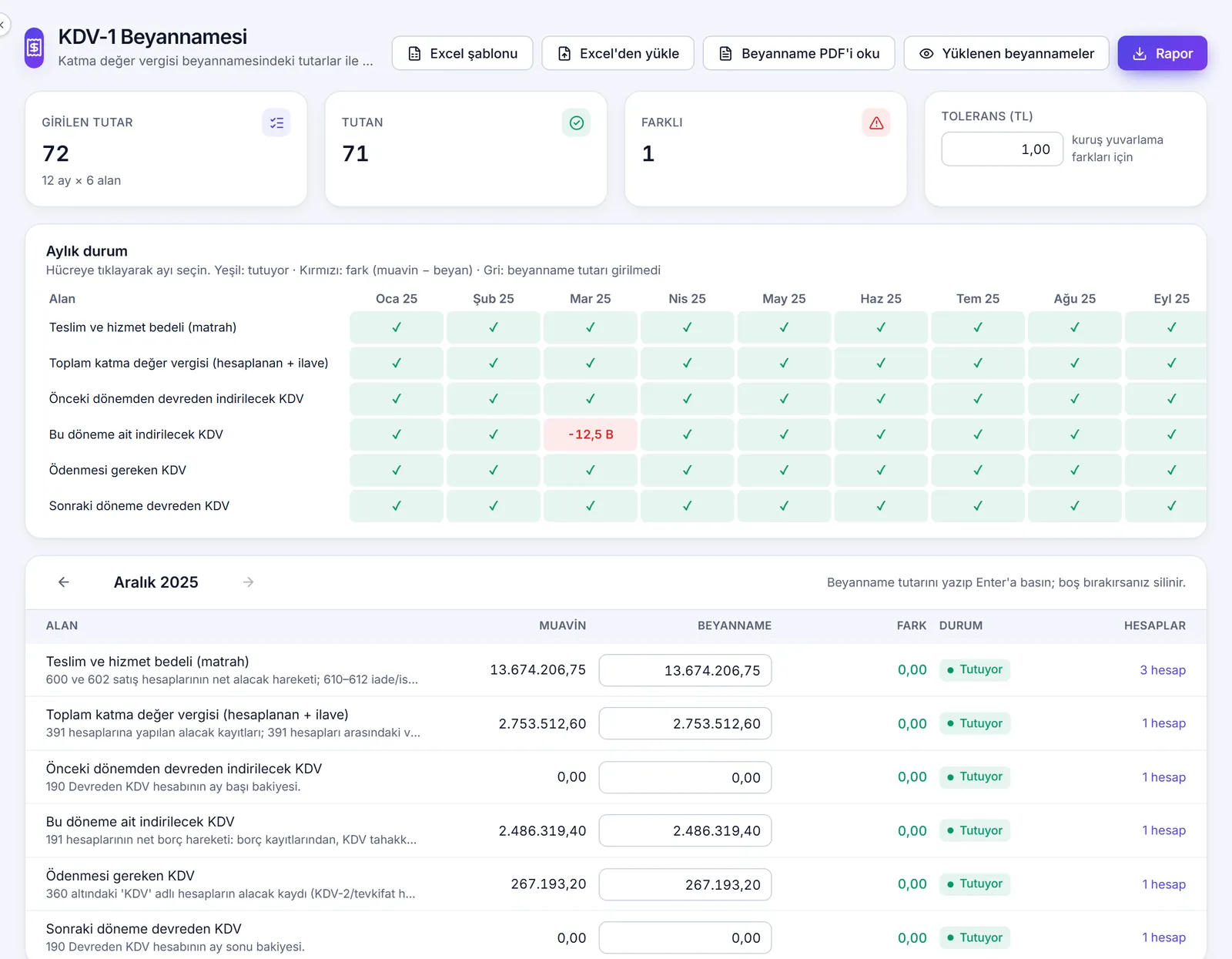Screen dimensions: 1232x959
Task: Edit Beyanname field showing 267.193,20
Action: [685, 884]
